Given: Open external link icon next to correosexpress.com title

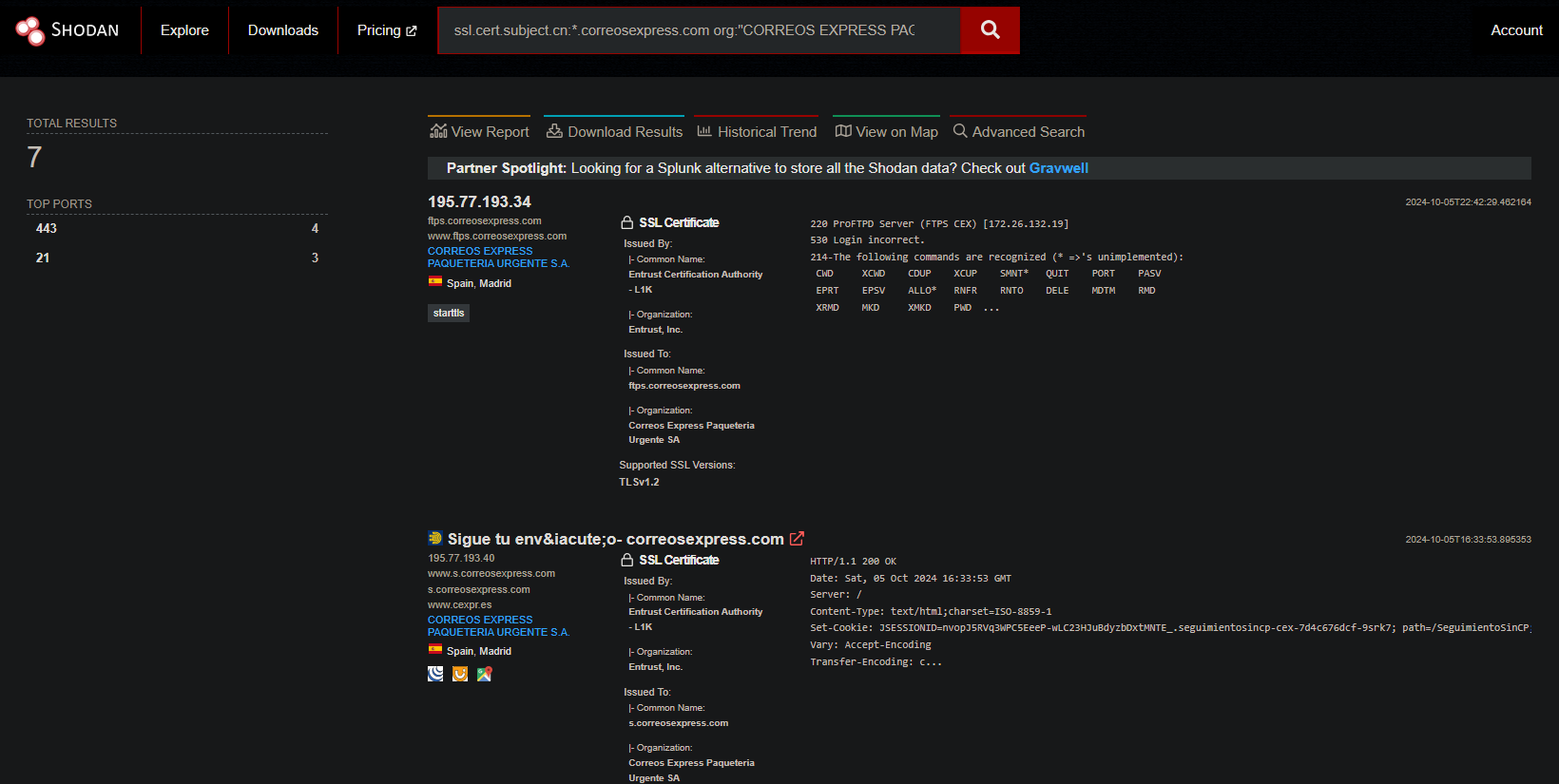Looking at the screenshot, I should tap(797, 539).
